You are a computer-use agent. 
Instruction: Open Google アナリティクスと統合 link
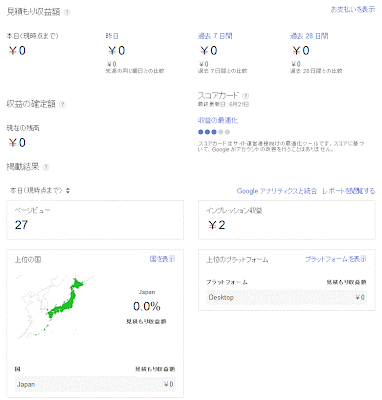point(277,191)
